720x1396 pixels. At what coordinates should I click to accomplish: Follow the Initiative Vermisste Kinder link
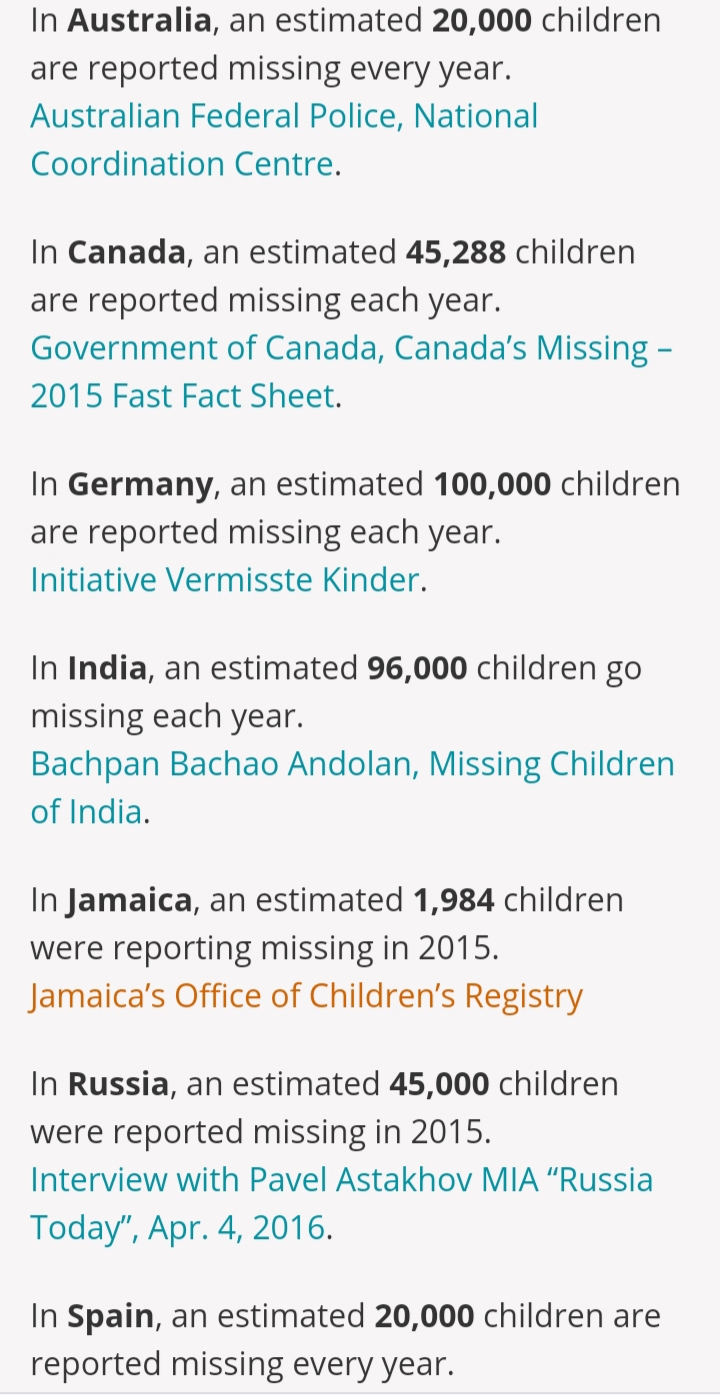225,580
